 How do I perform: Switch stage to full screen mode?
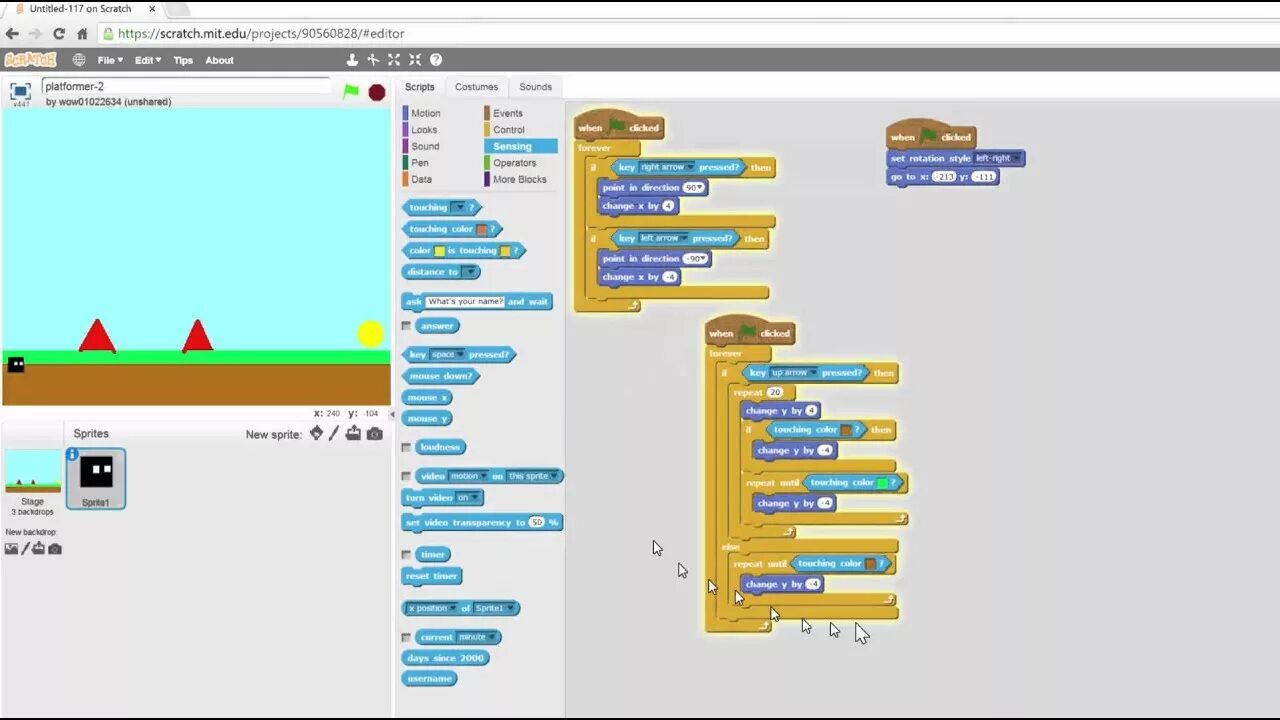pos(20,91)
